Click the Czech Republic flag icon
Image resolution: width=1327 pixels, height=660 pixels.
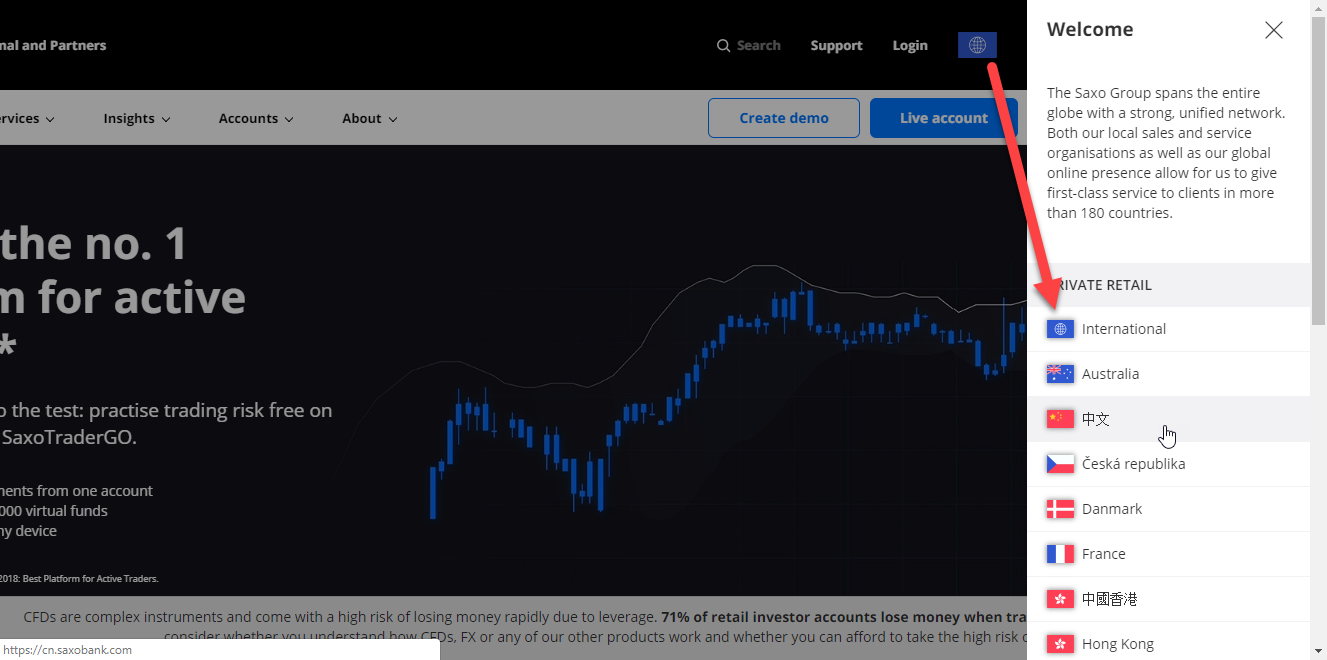pos(1060,464)
